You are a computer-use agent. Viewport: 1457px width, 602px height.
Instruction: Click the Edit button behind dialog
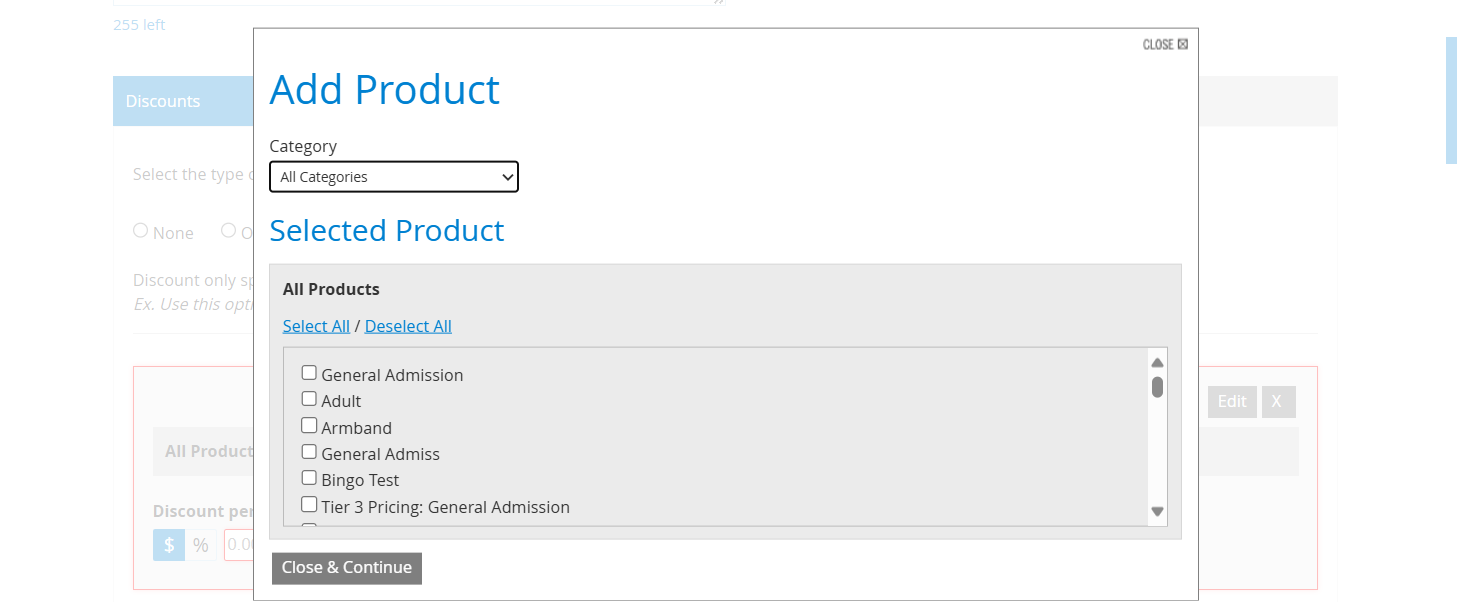(x=1231, y=401)
